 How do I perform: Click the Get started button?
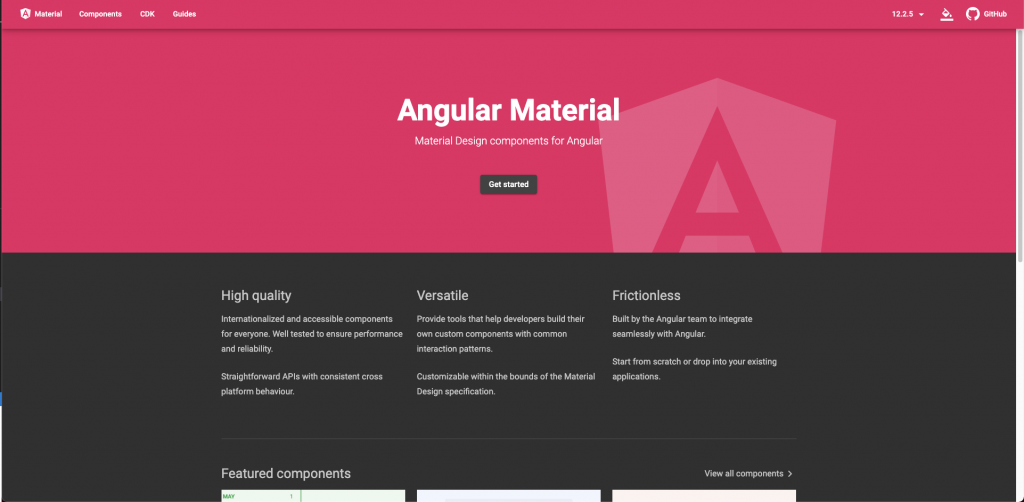pos(509,185)
